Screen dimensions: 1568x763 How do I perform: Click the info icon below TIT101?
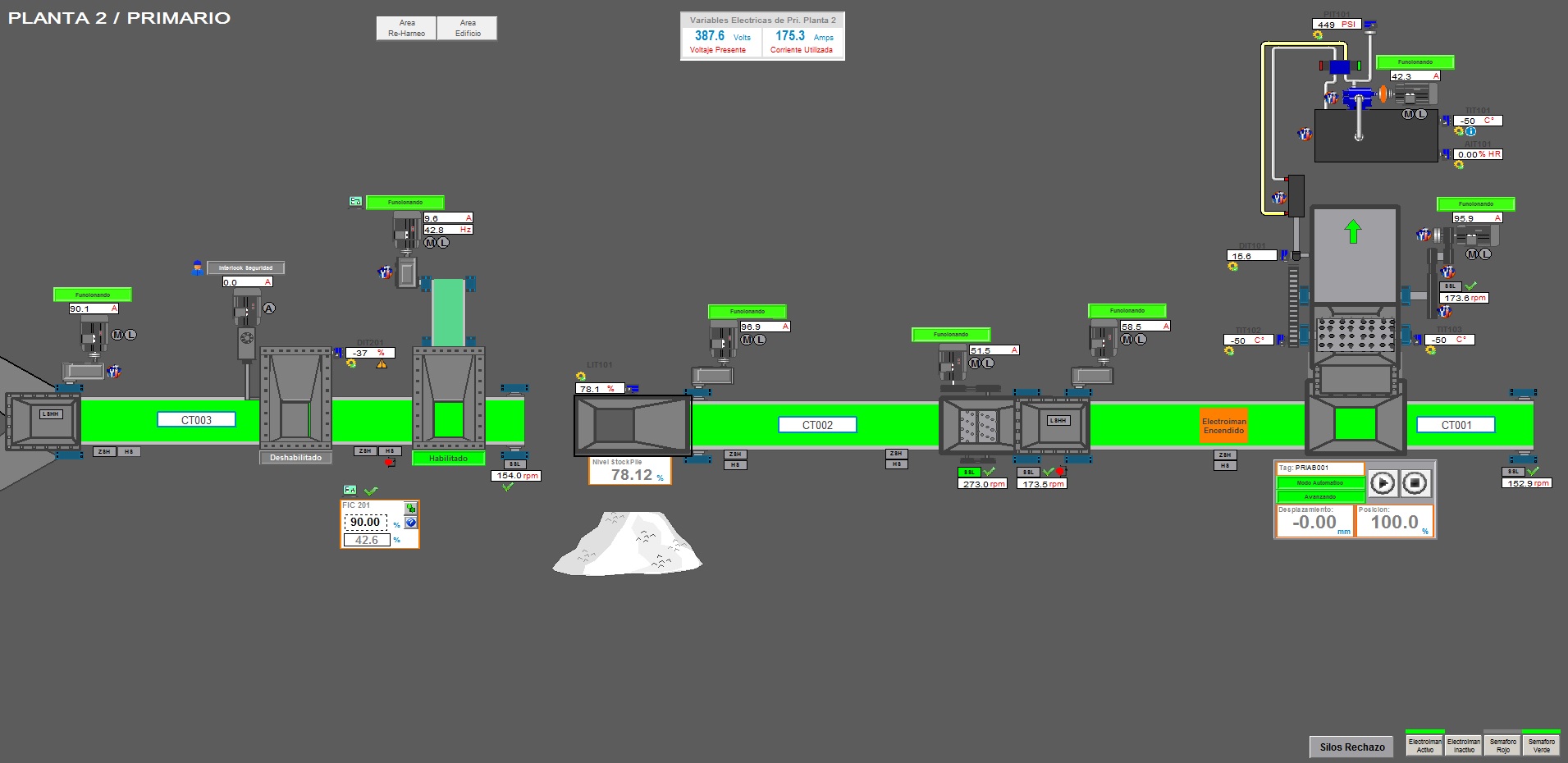pos(1471,131)
